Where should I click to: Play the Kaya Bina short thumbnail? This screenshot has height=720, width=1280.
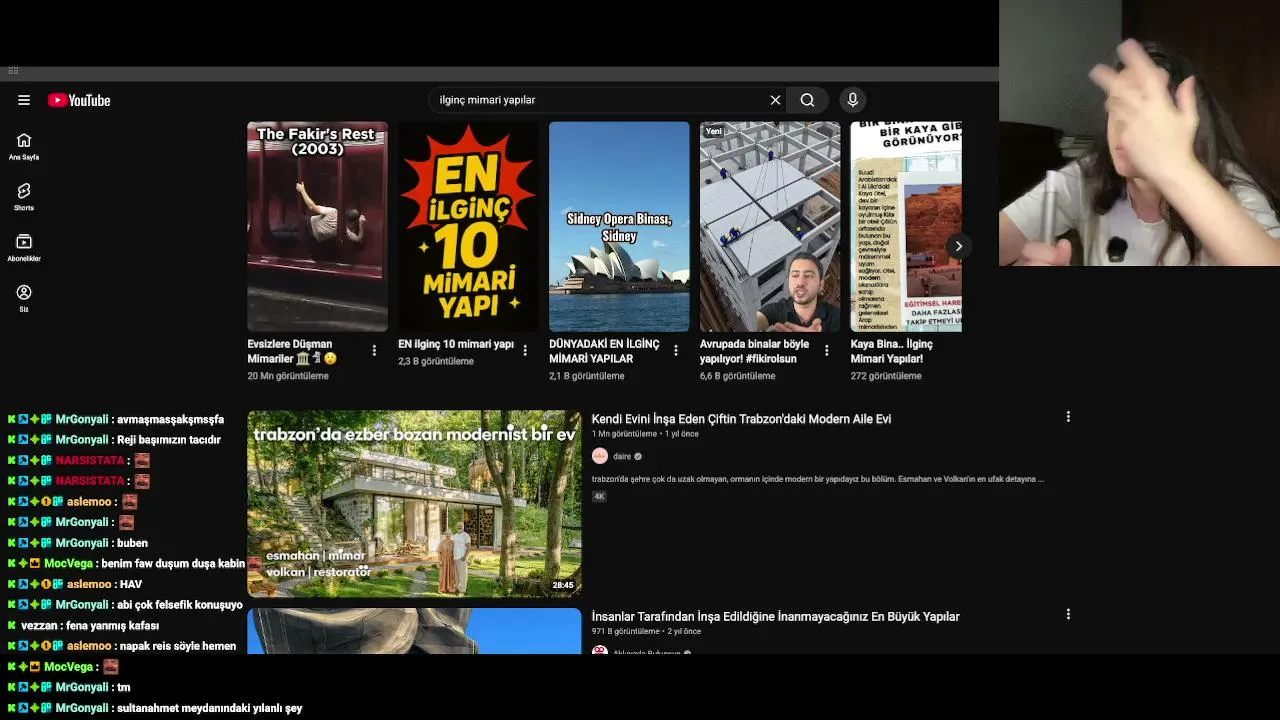coord(906,227)
